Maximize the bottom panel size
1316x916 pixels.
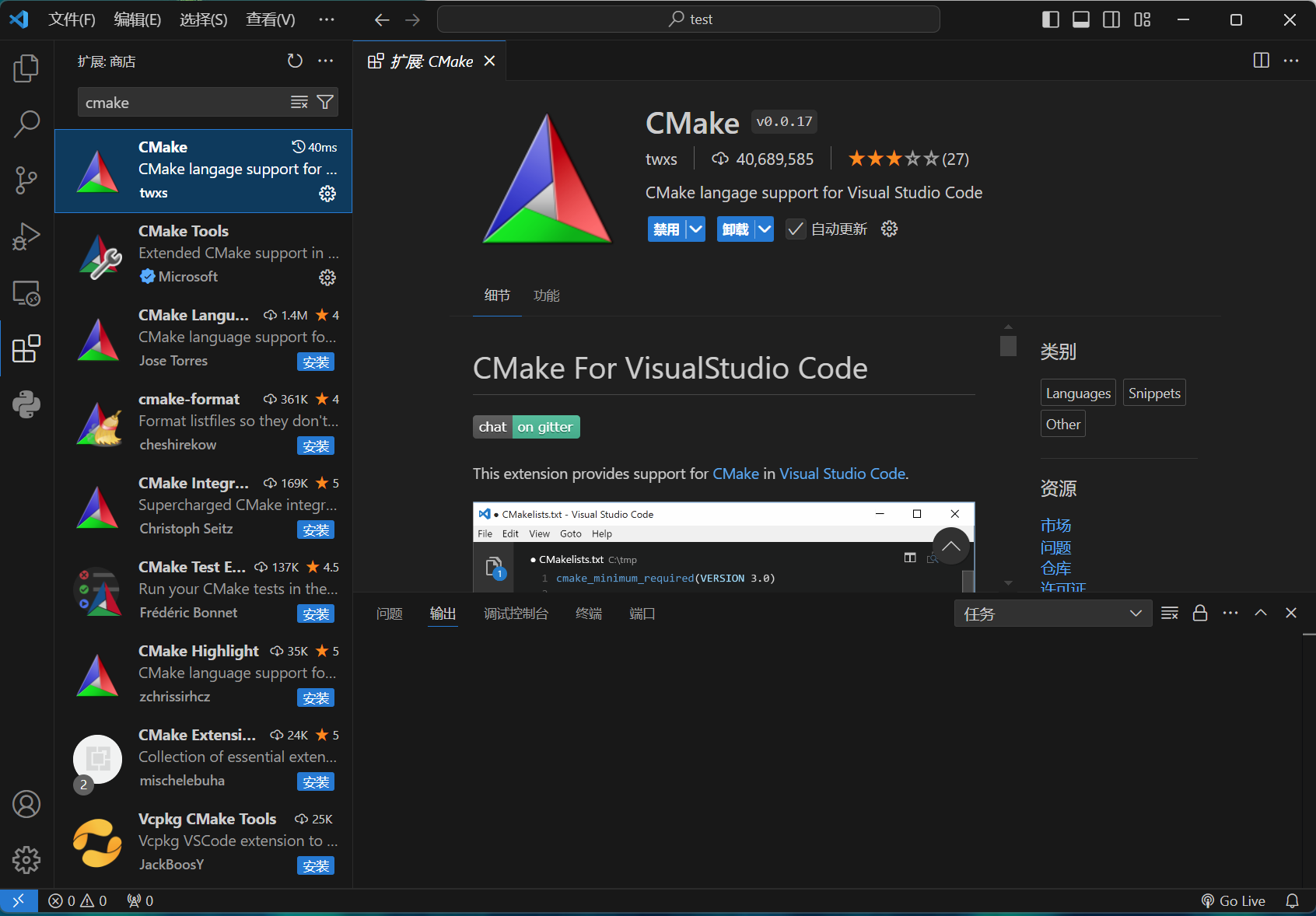pos(1261,613)
